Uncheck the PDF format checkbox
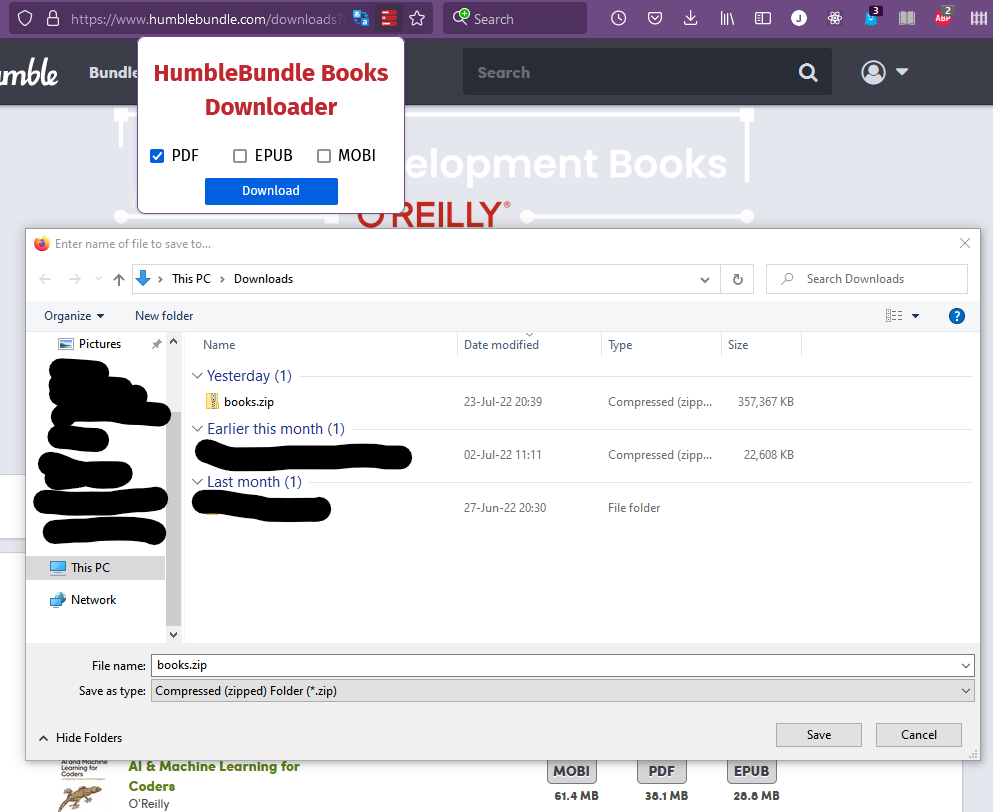The image size is (993, 812). (157, 156)
